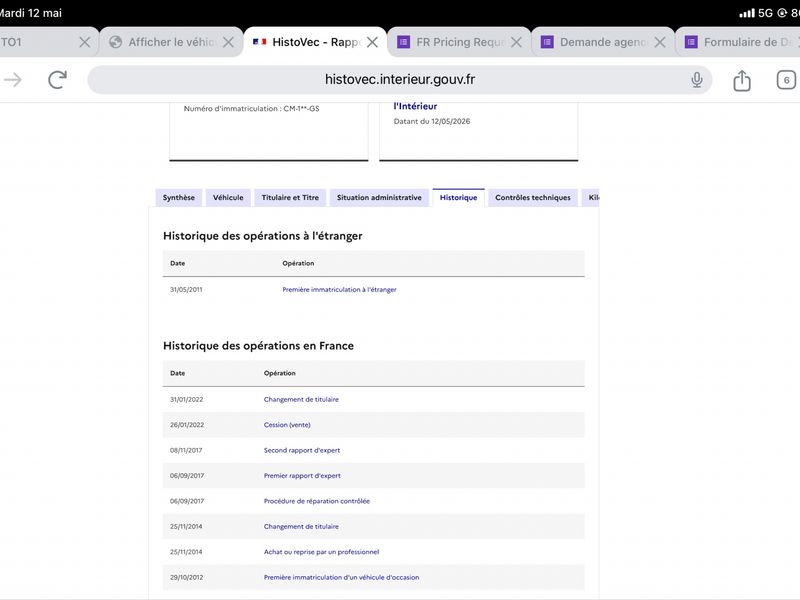This screenshot has height=600, width=800.
Task: Click Premier rapport d'expert entry
Action: pos(302,476)
